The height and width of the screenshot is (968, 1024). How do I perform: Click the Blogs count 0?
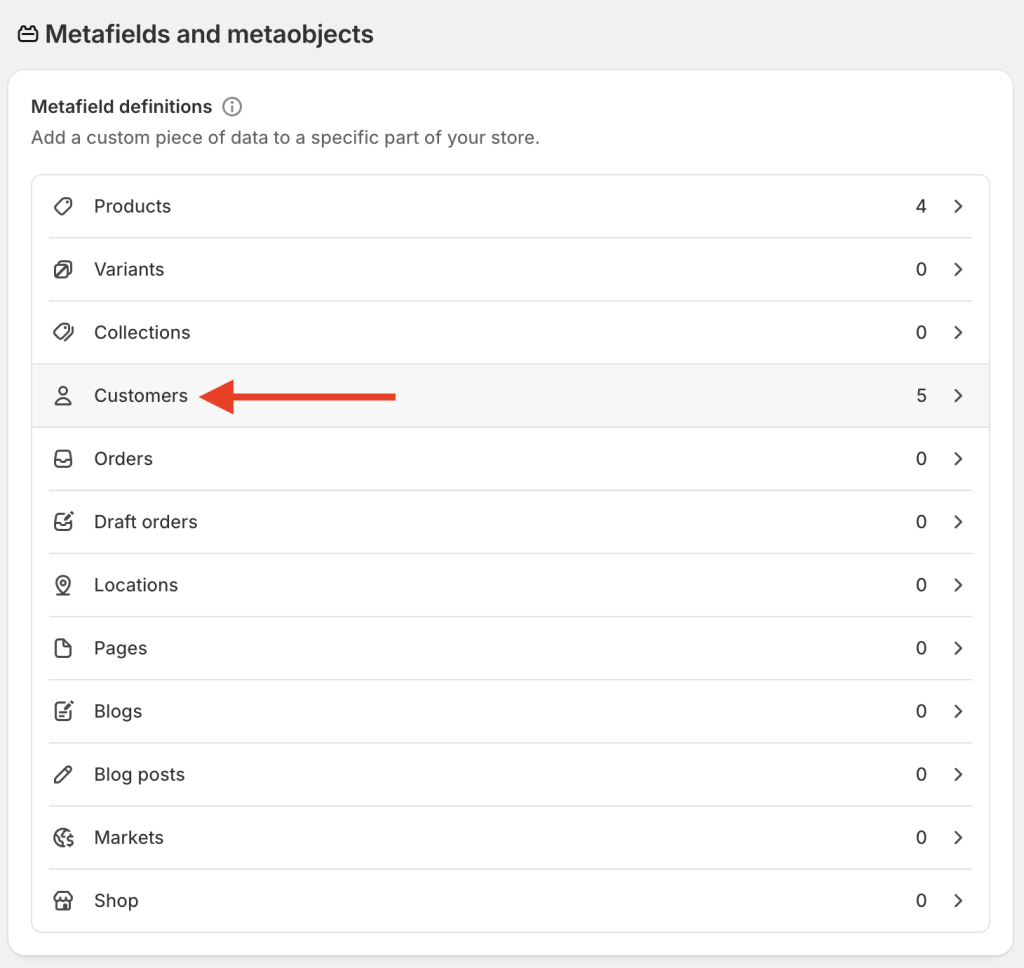coord(921,711)
